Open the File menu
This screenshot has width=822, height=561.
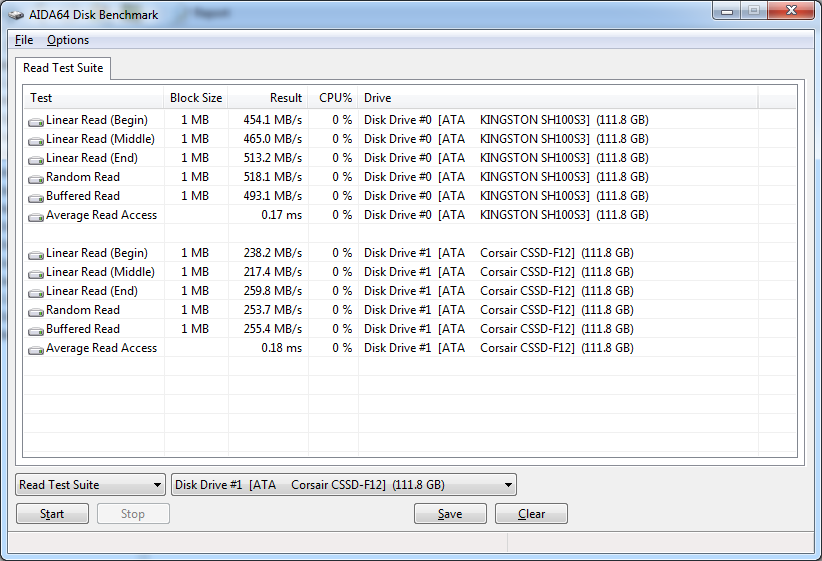click(x=24, y=40)
